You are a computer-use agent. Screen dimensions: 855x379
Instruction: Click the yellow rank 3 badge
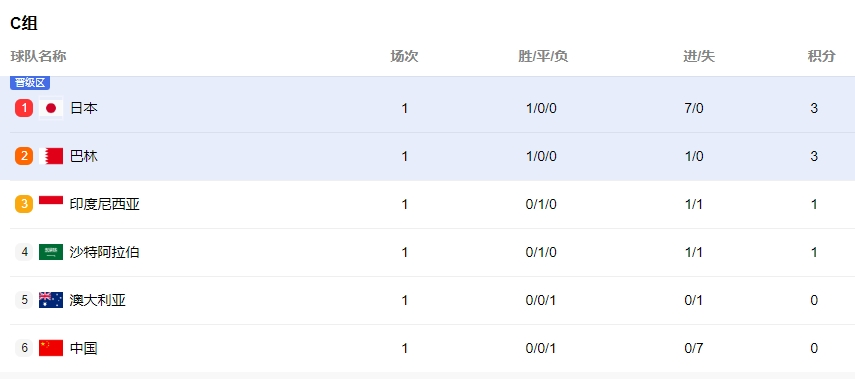(x=24, y=204)
